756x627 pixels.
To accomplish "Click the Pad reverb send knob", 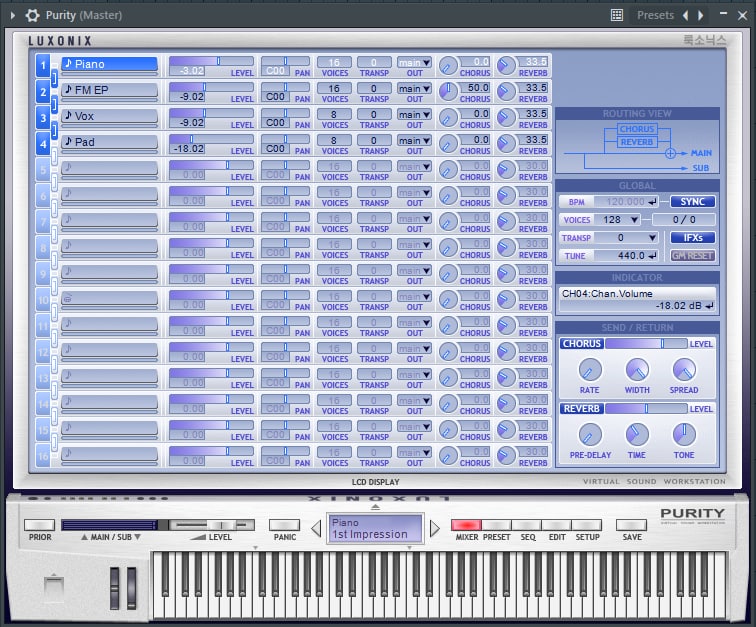I will click(x=506, y=144).
